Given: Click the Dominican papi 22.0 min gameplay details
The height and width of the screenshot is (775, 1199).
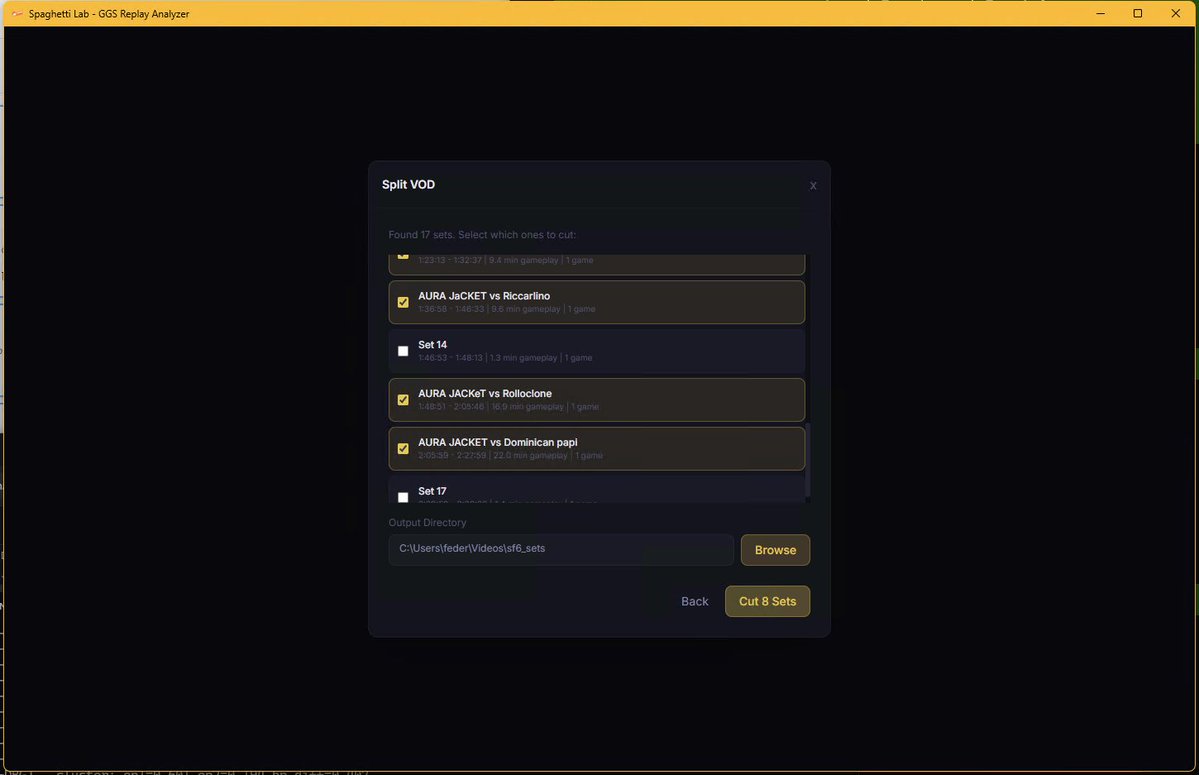Looking at the screenshot, I should point(510,456).
